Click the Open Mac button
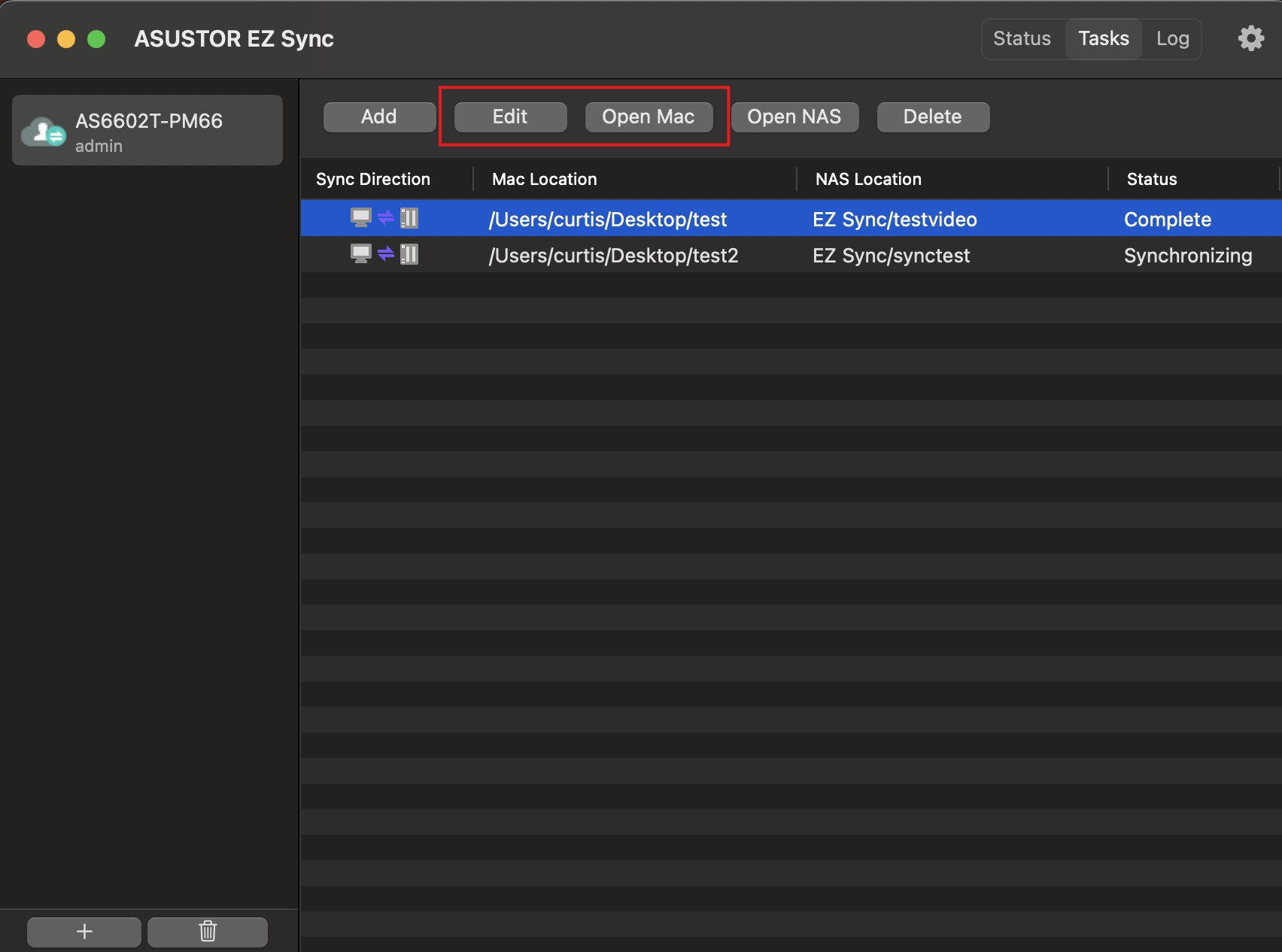This screenshot has height=952, width=1282. (649, 117)
